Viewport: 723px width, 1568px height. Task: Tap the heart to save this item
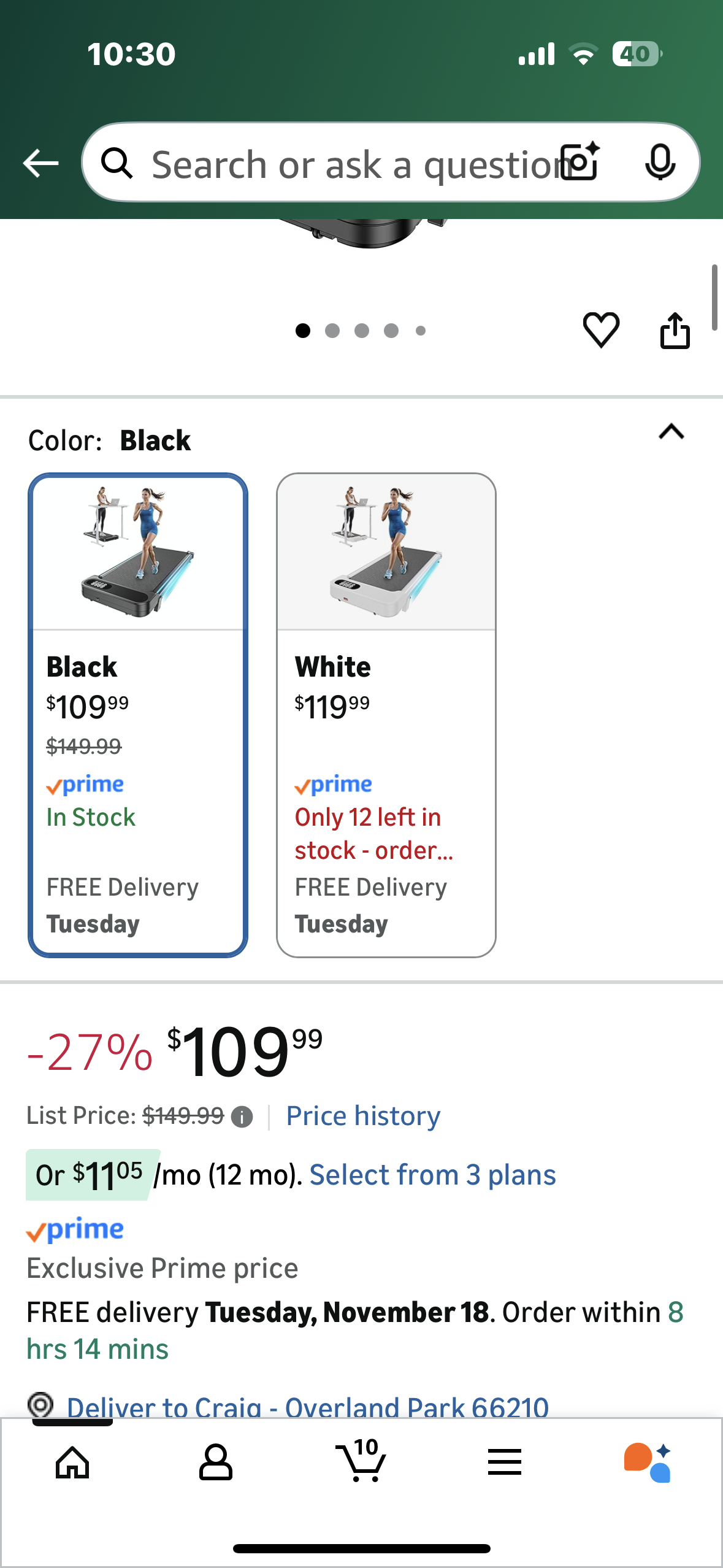point(600,330)
